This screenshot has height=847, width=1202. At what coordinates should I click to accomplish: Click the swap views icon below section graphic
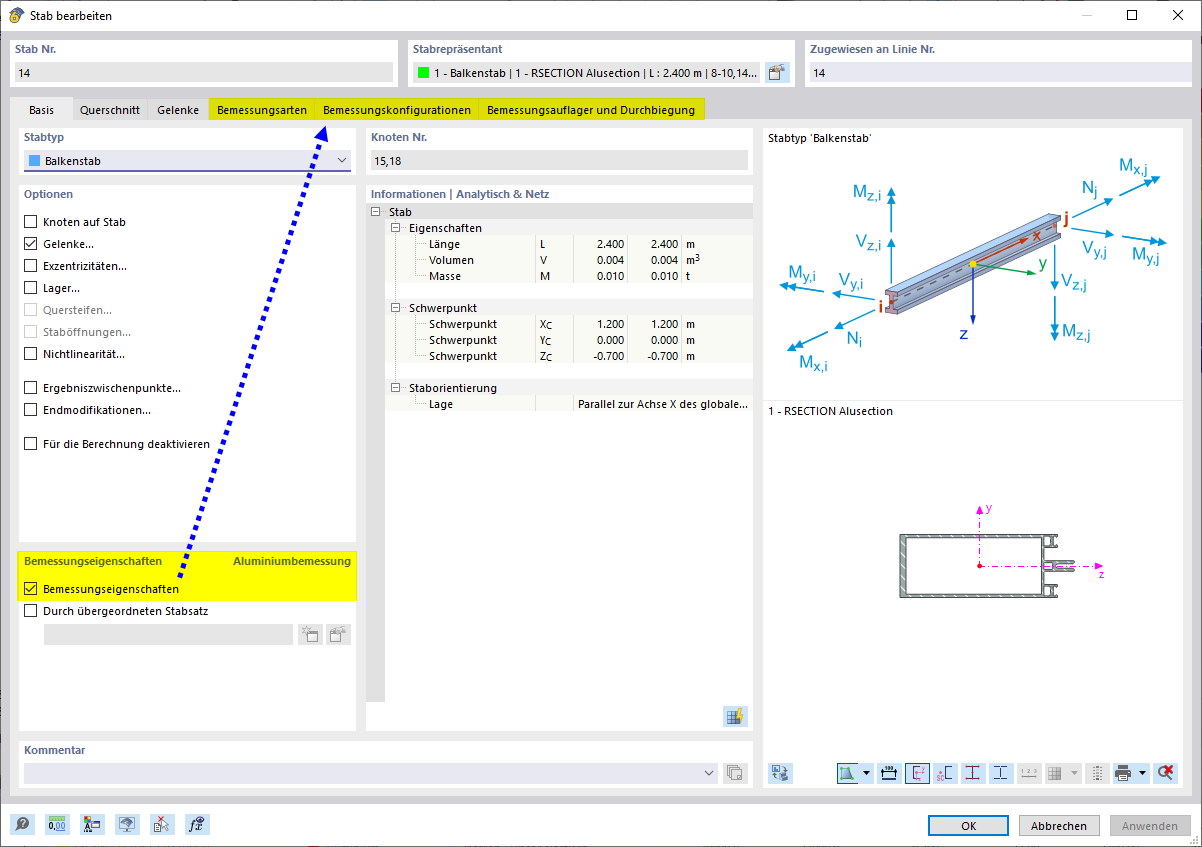pos(780,772)
